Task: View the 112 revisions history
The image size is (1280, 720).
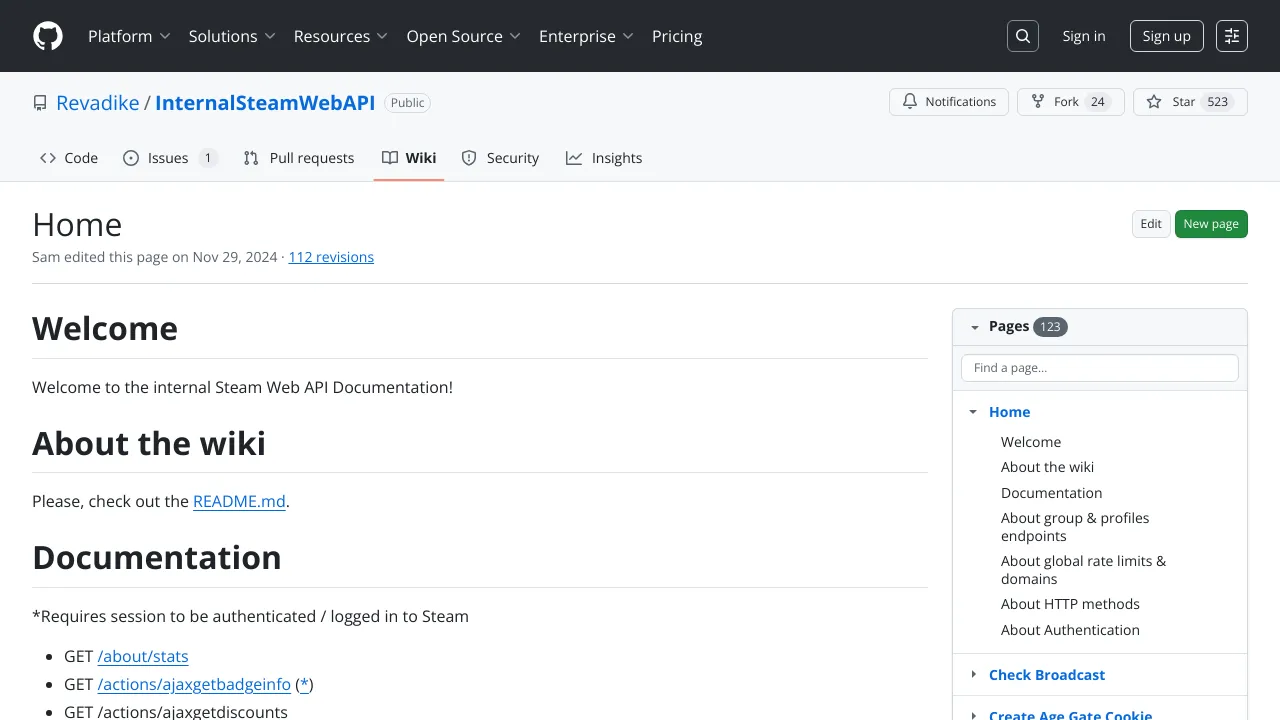Action: tap(331, 257)
